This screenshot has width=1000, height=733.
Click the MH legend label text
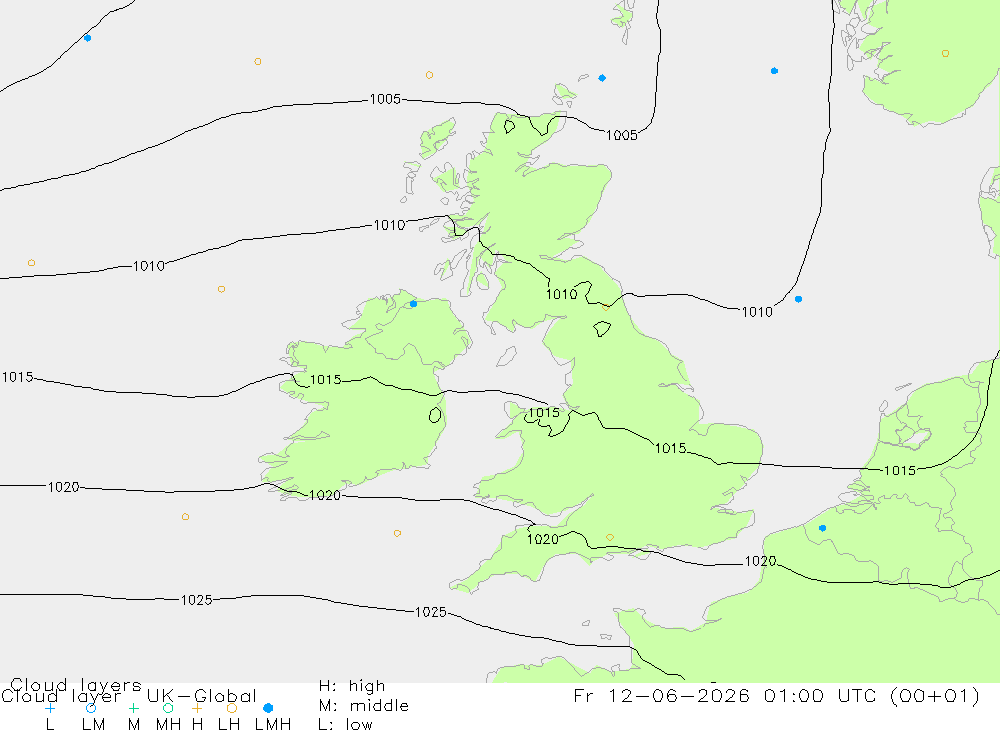(168, 725)
